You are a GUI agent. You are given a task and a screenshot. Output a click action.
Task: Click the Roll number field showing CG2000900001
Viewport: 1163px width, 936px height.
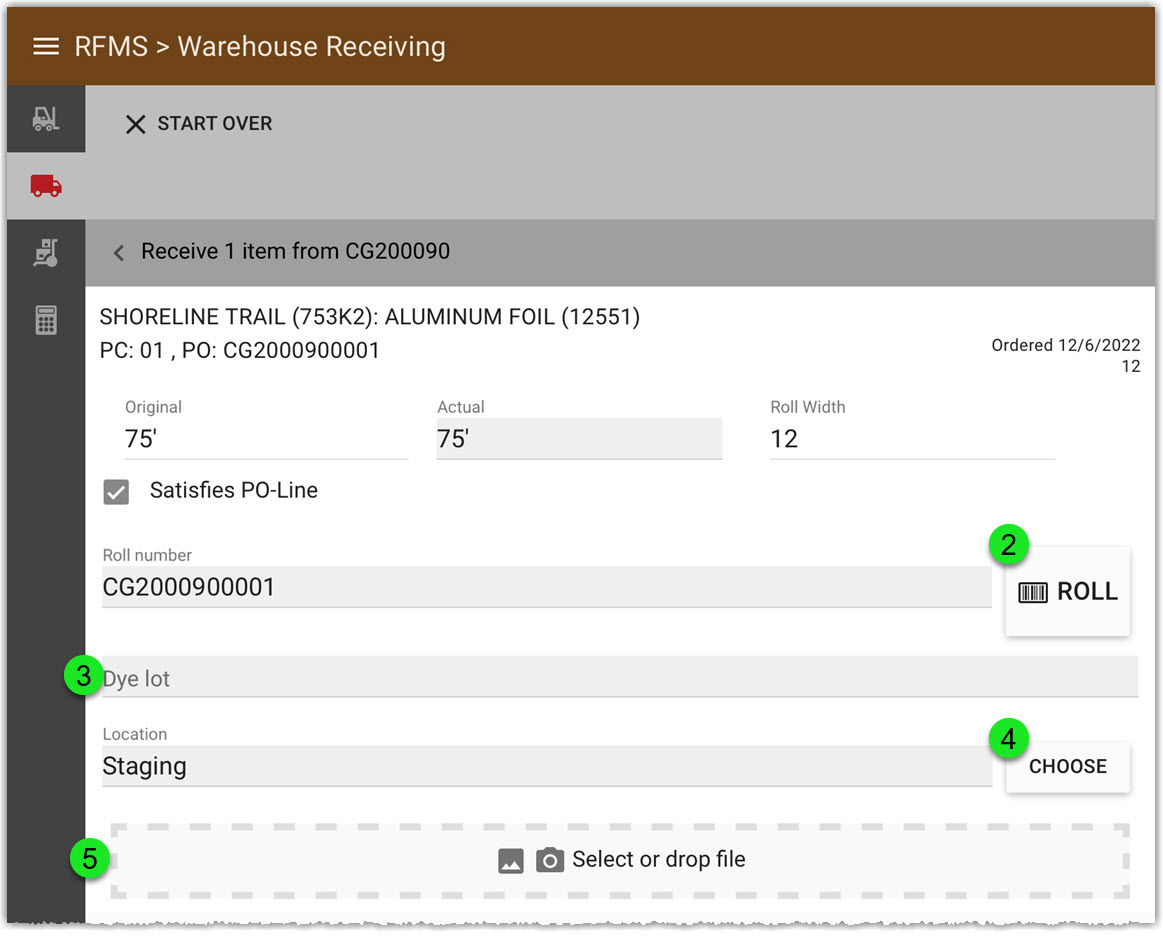[500, 587]
